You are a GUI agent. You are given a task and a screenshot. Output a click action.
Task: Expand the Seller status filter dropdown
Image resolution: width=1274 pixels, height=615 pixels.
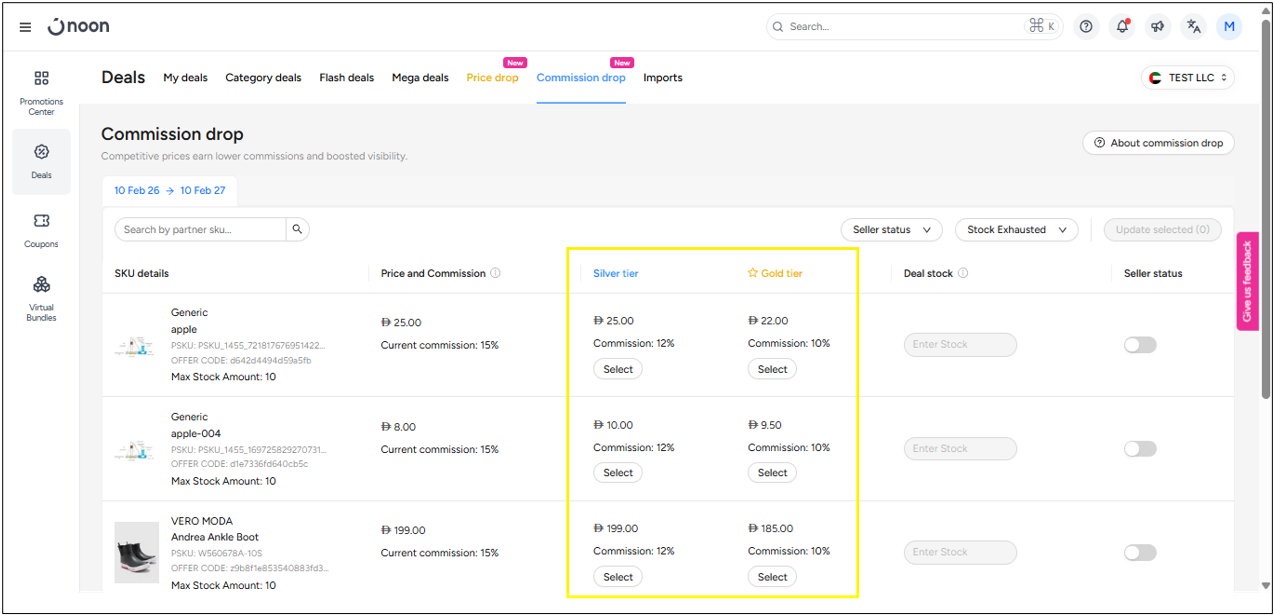(x=891, y=230)
